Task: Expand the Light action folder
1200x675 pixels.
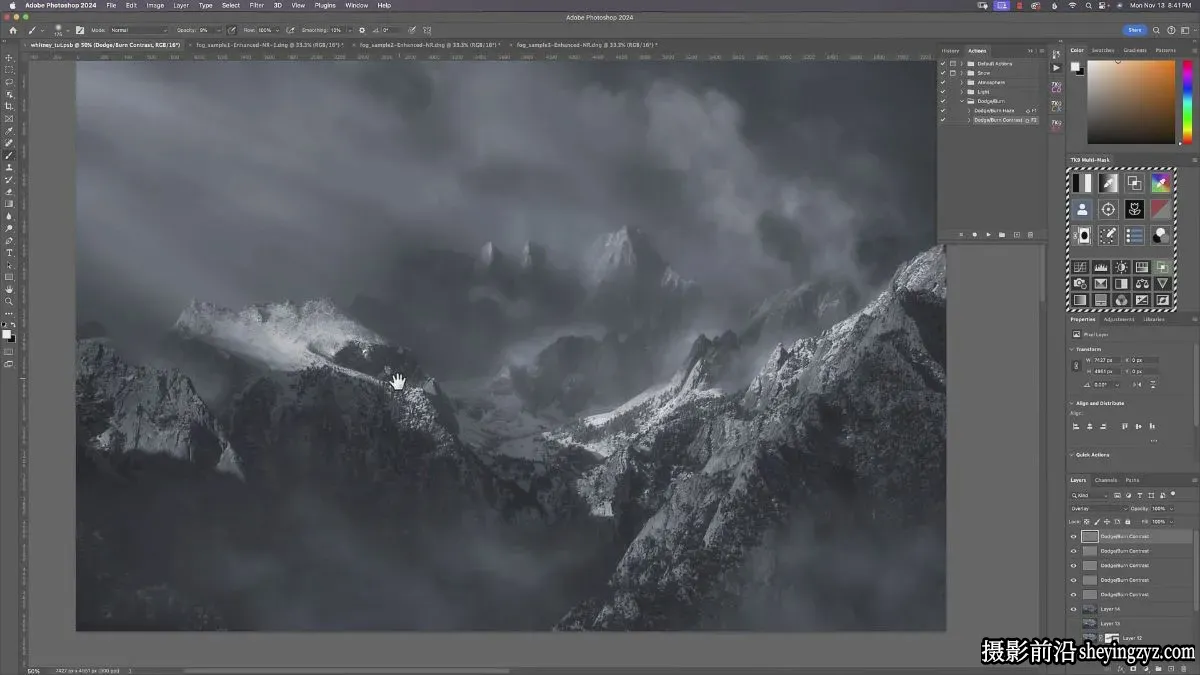Action: [962, 92]
